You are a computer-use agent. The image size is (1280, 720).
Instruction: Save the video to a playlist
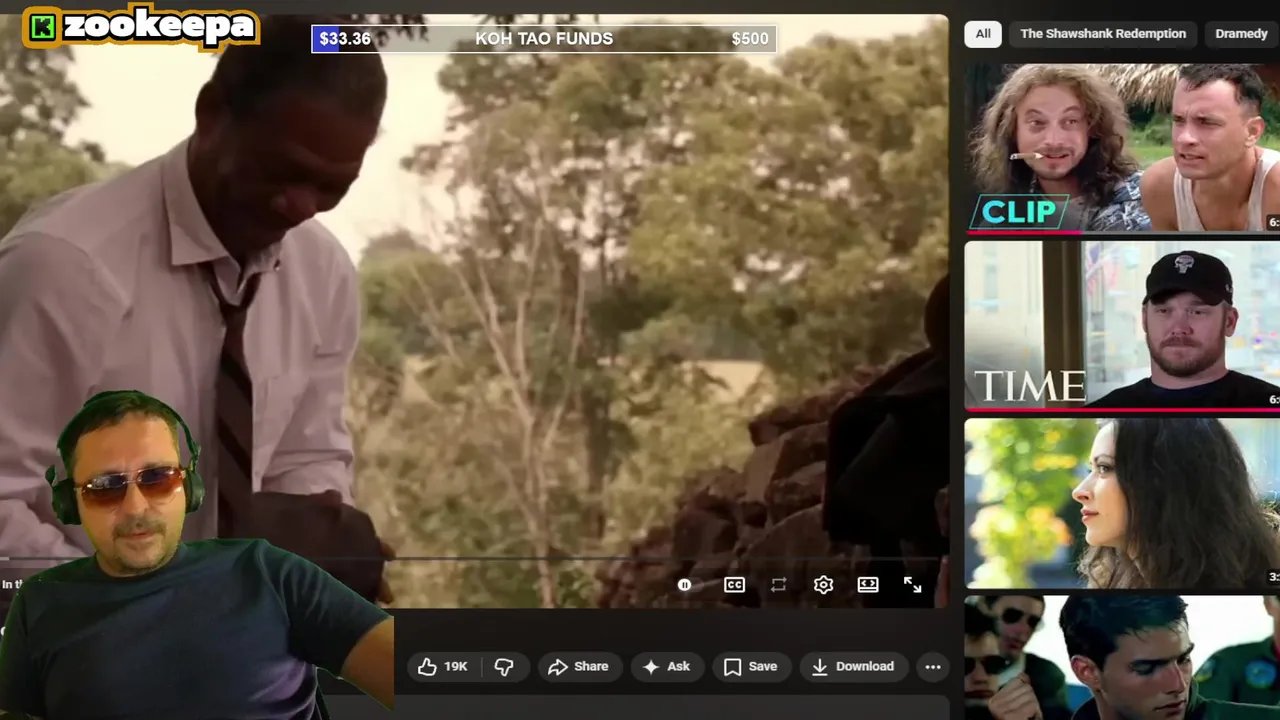(x=750, y=666)
